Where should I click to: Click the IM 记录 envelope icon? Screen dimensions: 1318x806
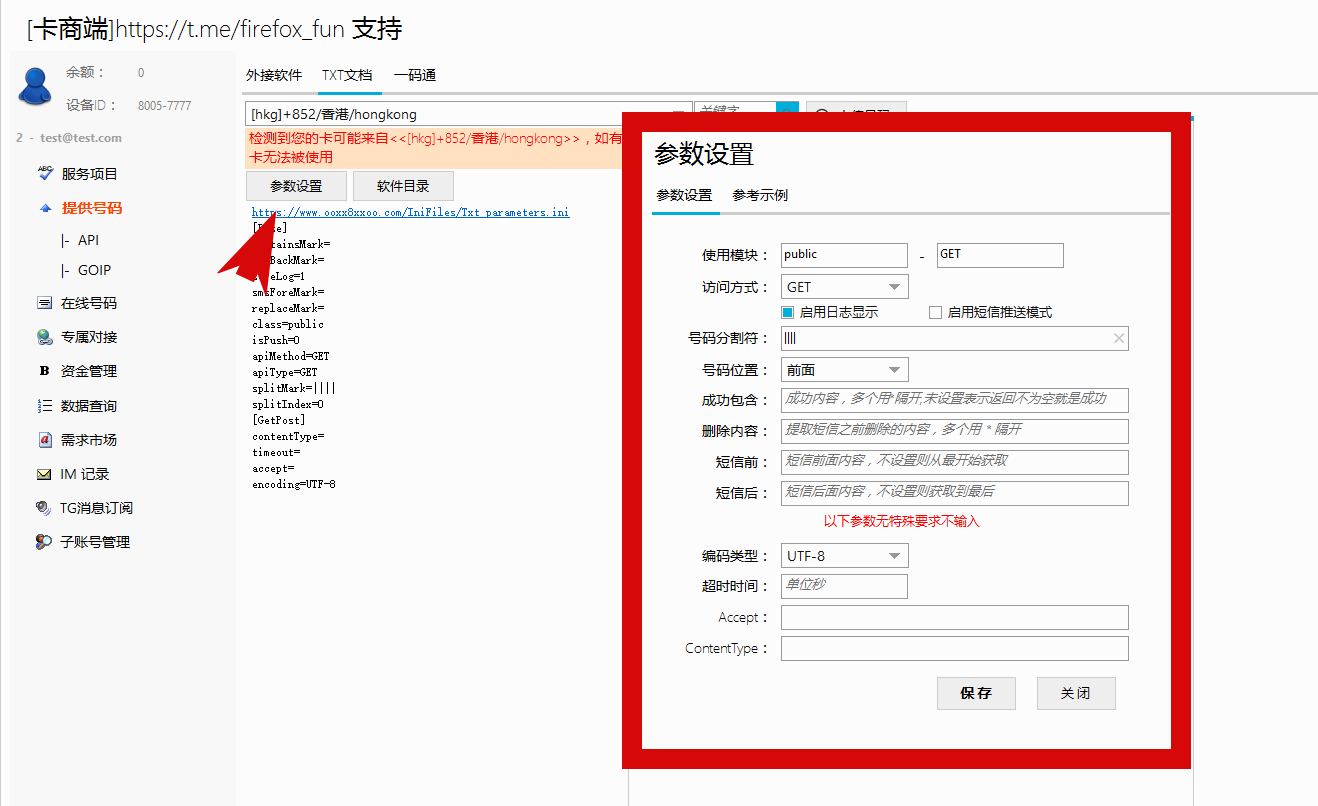(44, 474)
